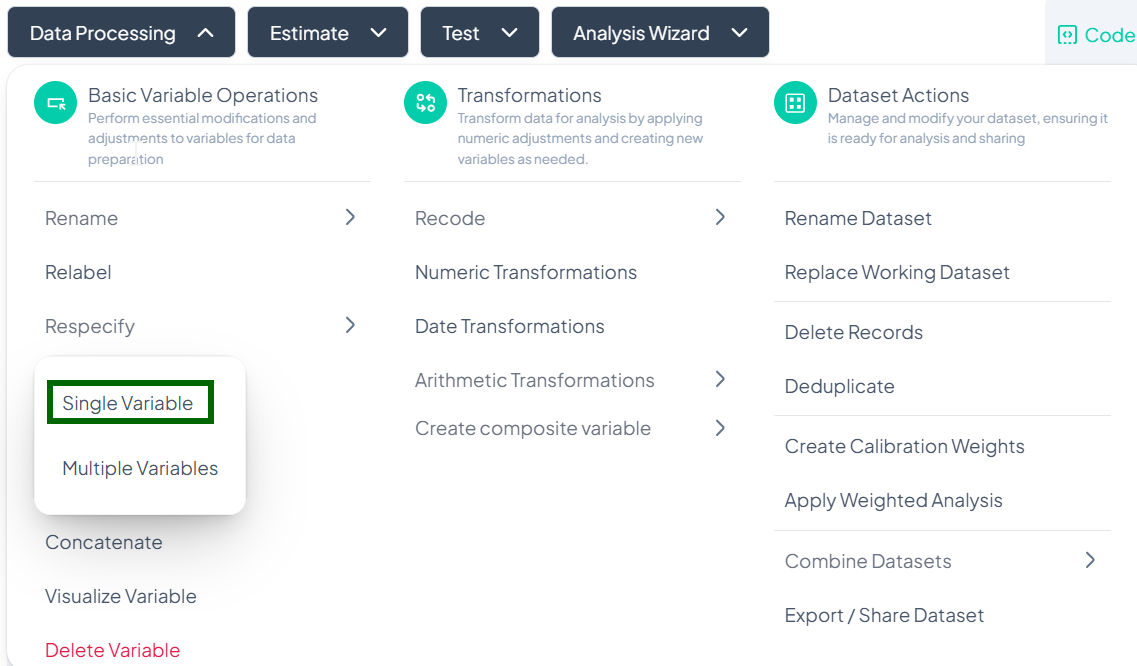Image resolution: width=1137 pixels, height=666 pixels.
Task: Open Numeric Transformations
Action: [526, 272]
